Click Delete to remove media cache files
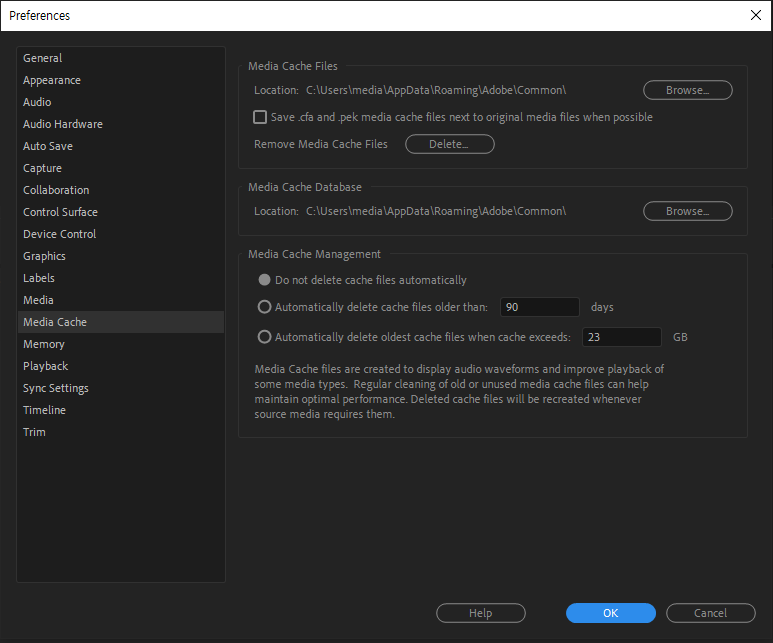 [x=450, y=144]
